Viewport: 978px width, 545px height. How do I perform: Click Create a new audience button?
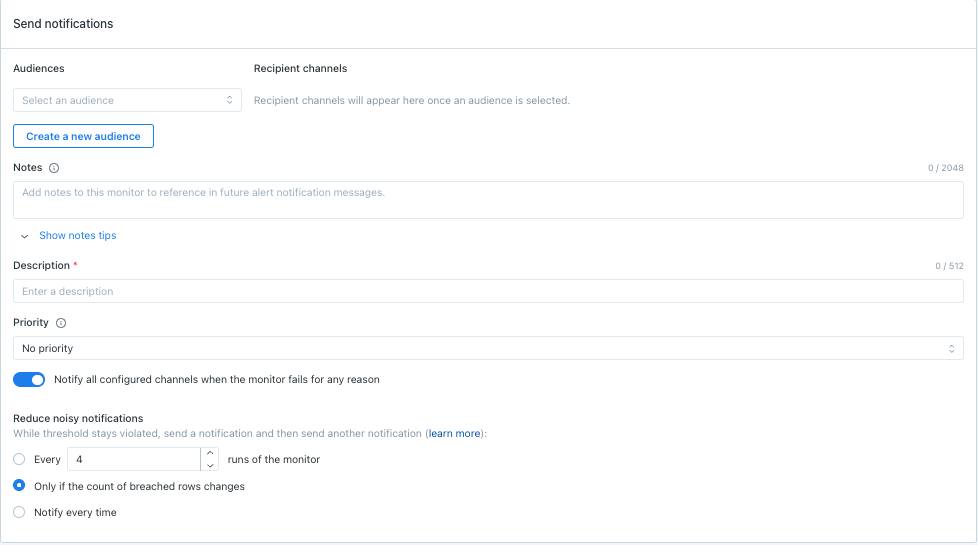tap(83, 136)
